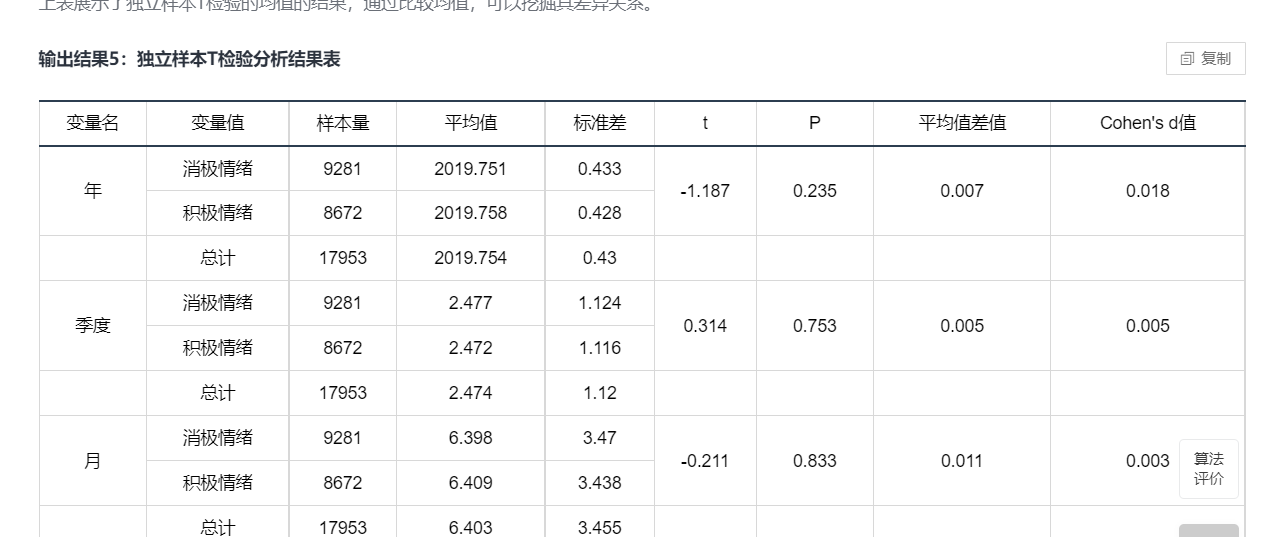Select standard deviation 0.433

pyautogui.click(x=600, y=169)
